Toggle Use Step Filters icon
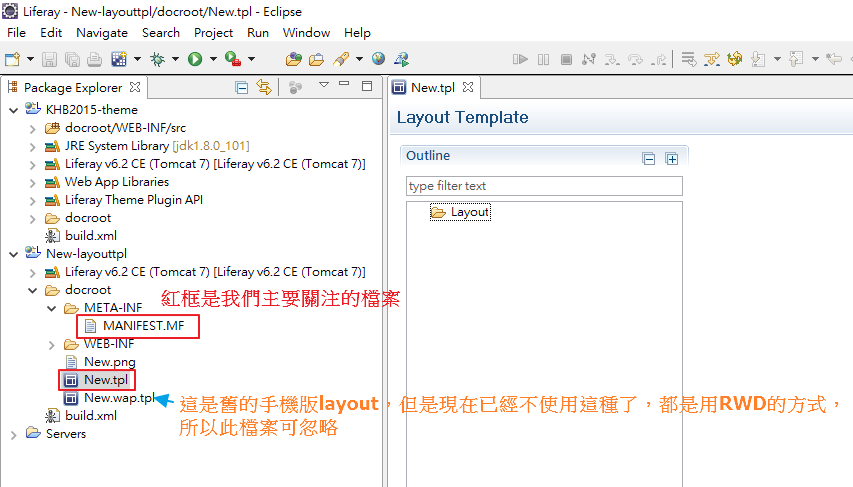This screenshot has height=487, width=853. click(712, 59)
